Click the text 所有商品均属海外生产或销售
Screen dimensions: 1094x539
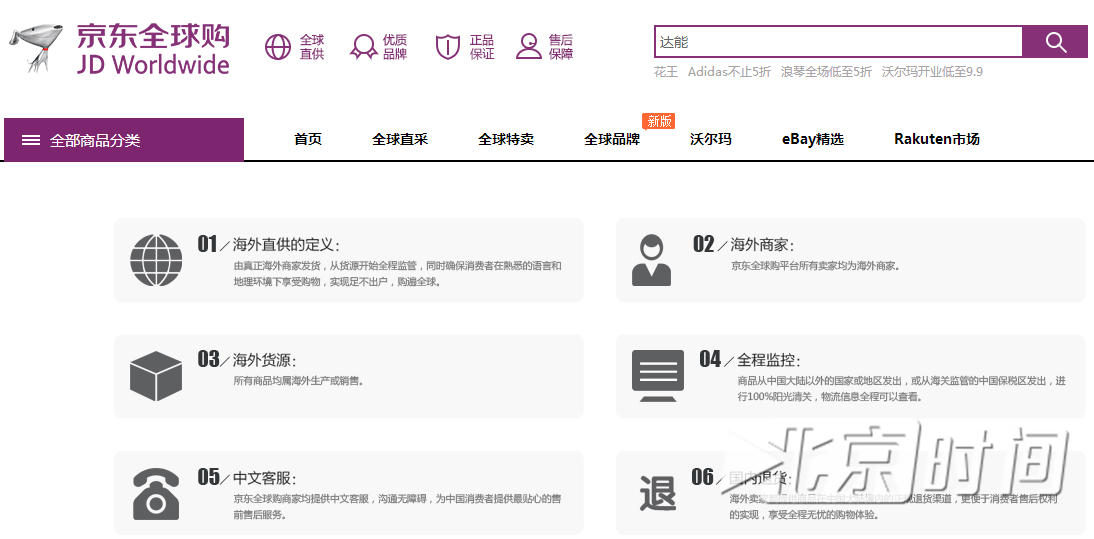pyautogui.click(x=299, y=381)
